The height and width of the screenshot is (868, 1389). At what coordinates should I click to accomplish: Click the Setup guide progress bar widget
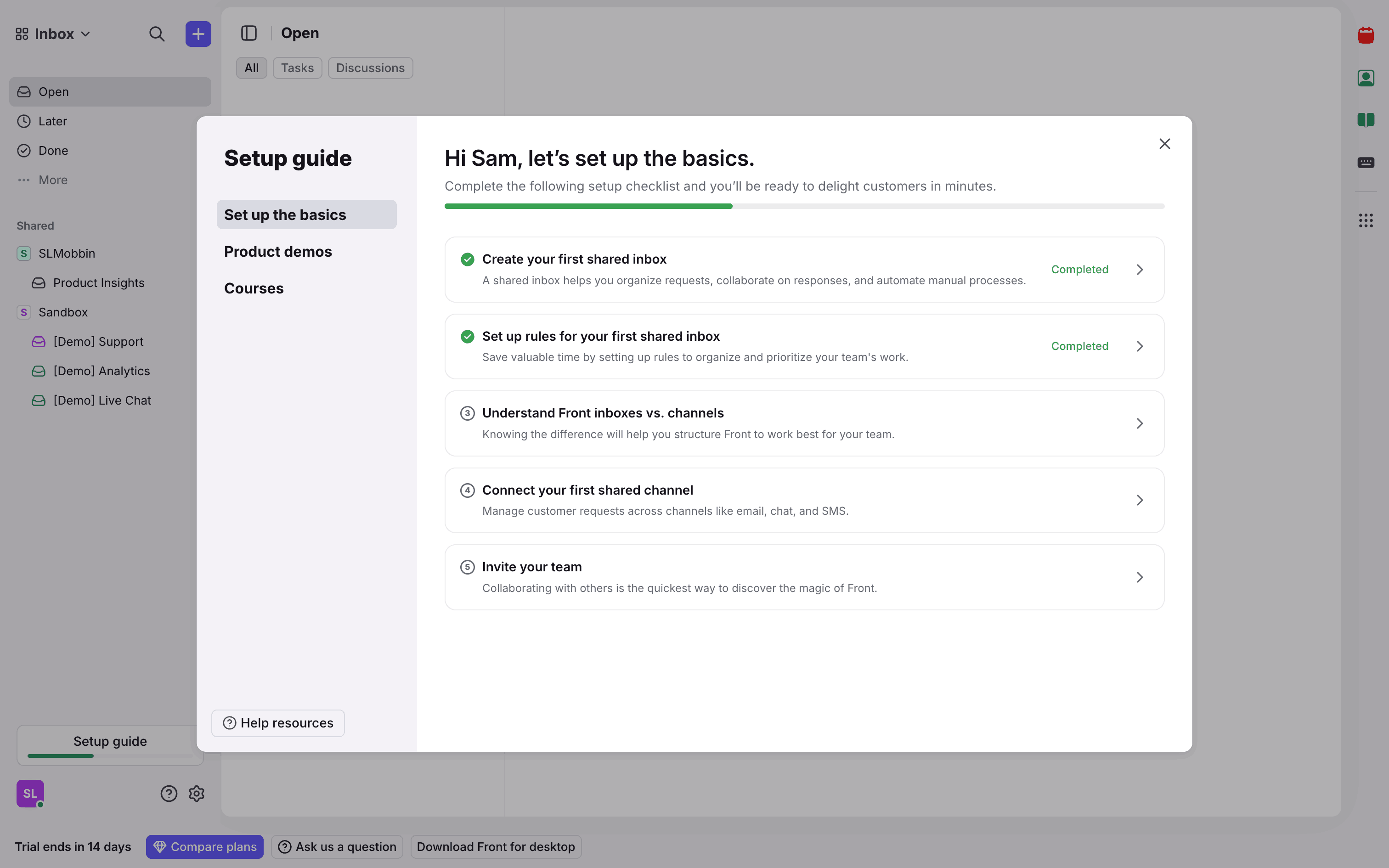tap(110, 744)
